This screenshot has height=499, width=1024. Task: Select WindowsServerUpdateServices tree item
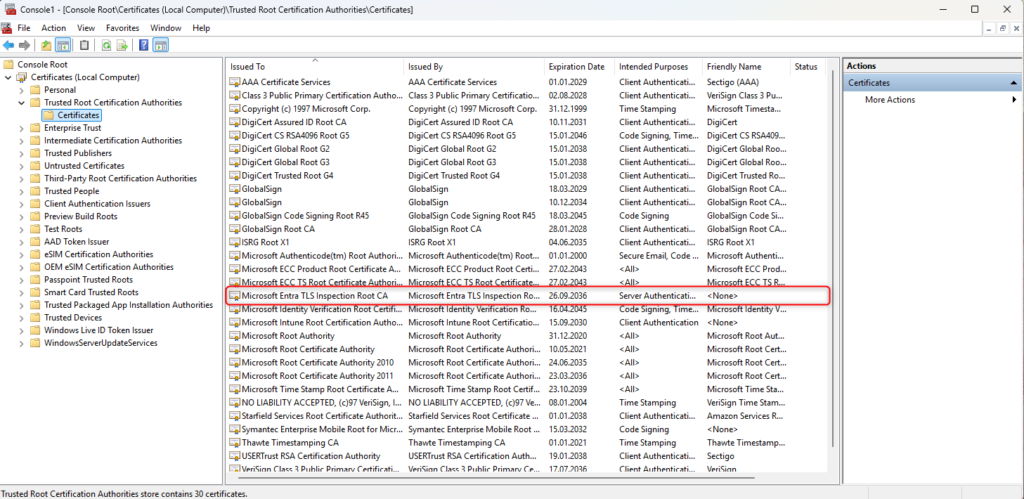pyautogui.click(x=101, y=343)
